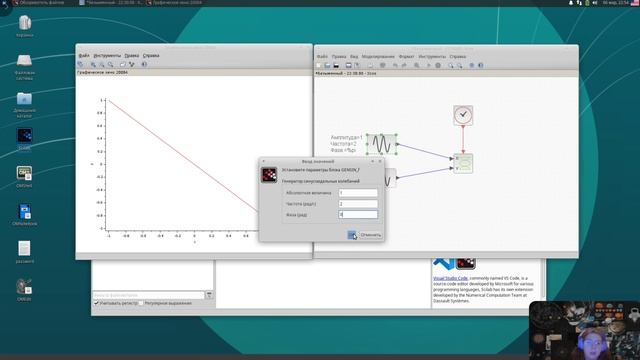Open Инструменты menu in Xcos window

(x=432, y=57)
